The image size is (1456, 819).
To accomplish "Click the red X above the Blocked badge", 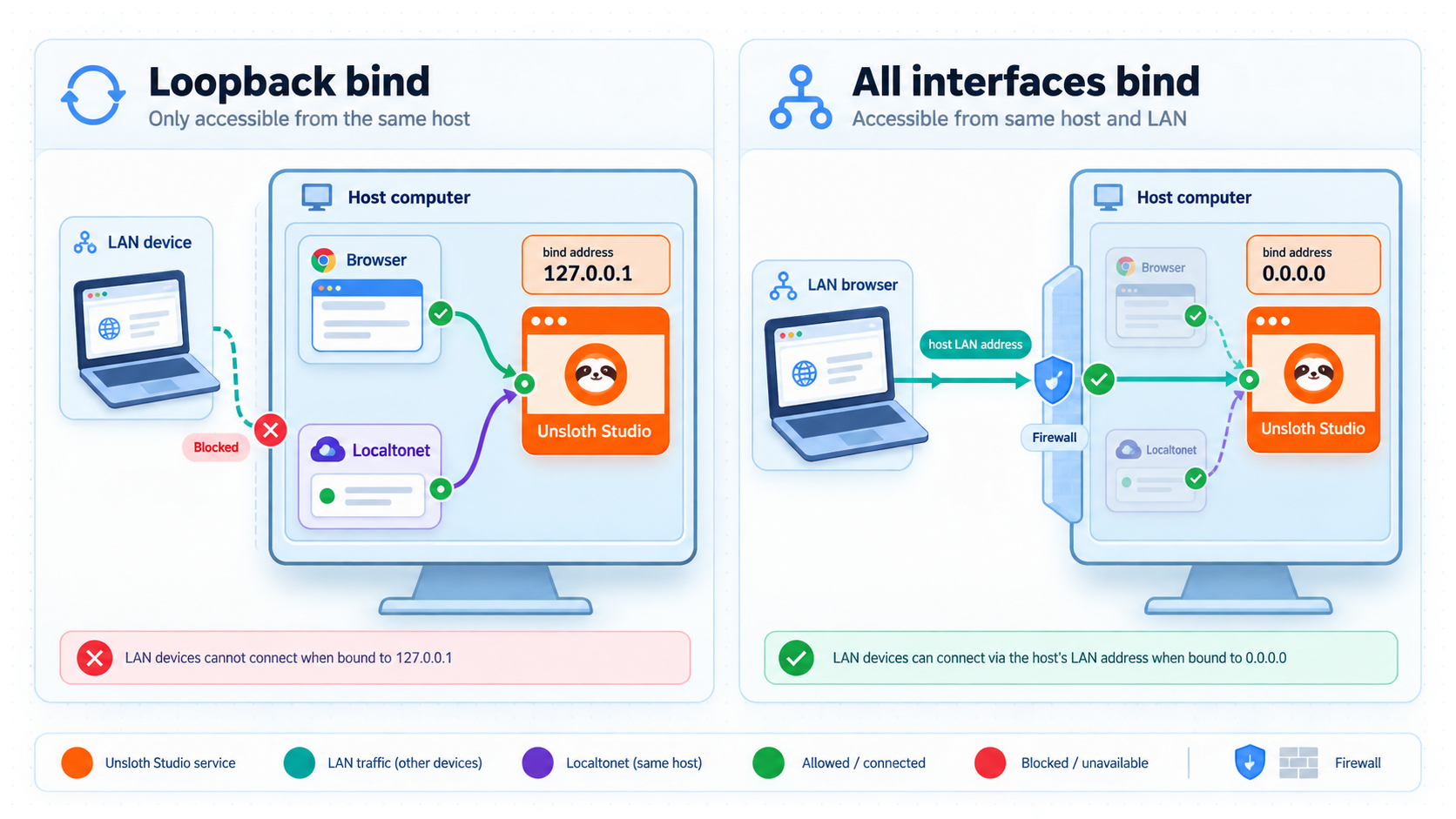I will pyautogui.click(x=271, y=429).
